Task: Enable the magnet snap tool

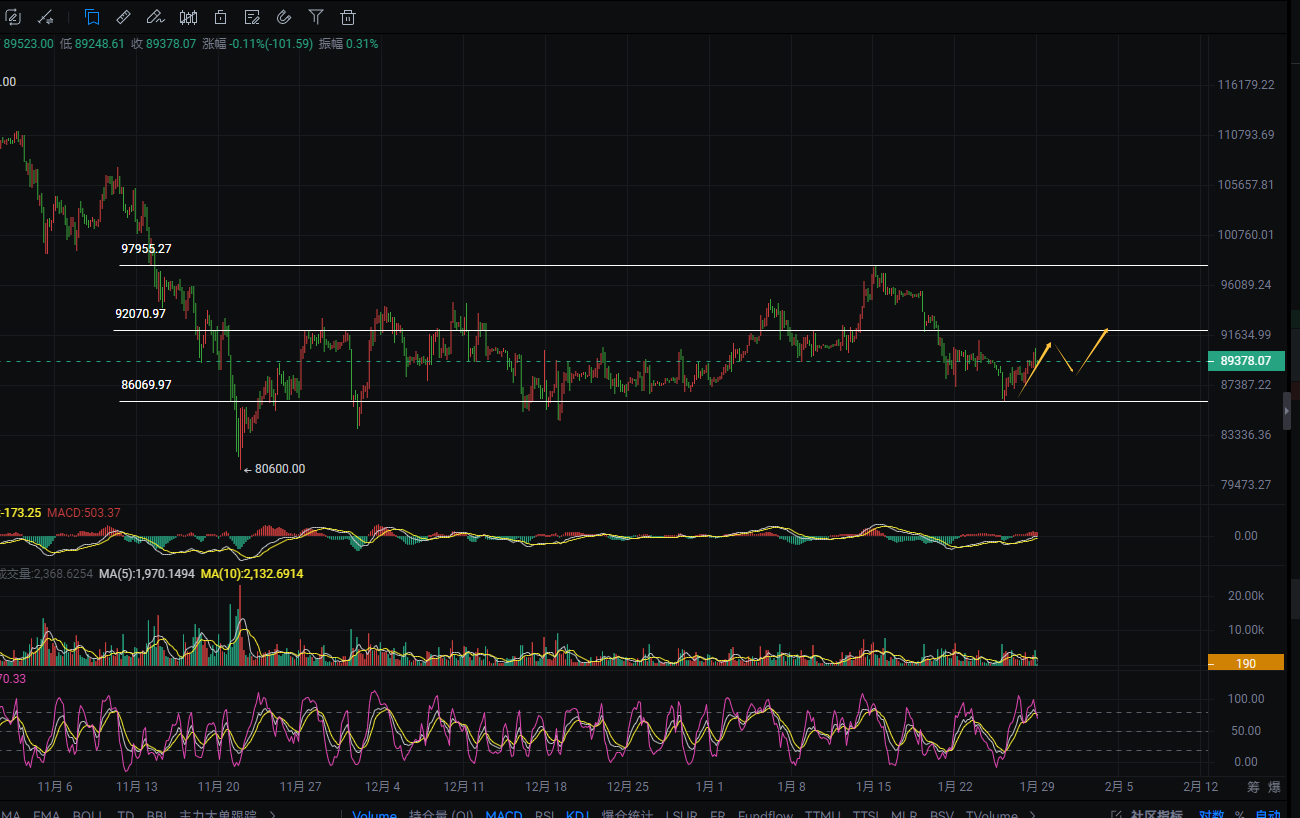Action: tap(284, 17)
